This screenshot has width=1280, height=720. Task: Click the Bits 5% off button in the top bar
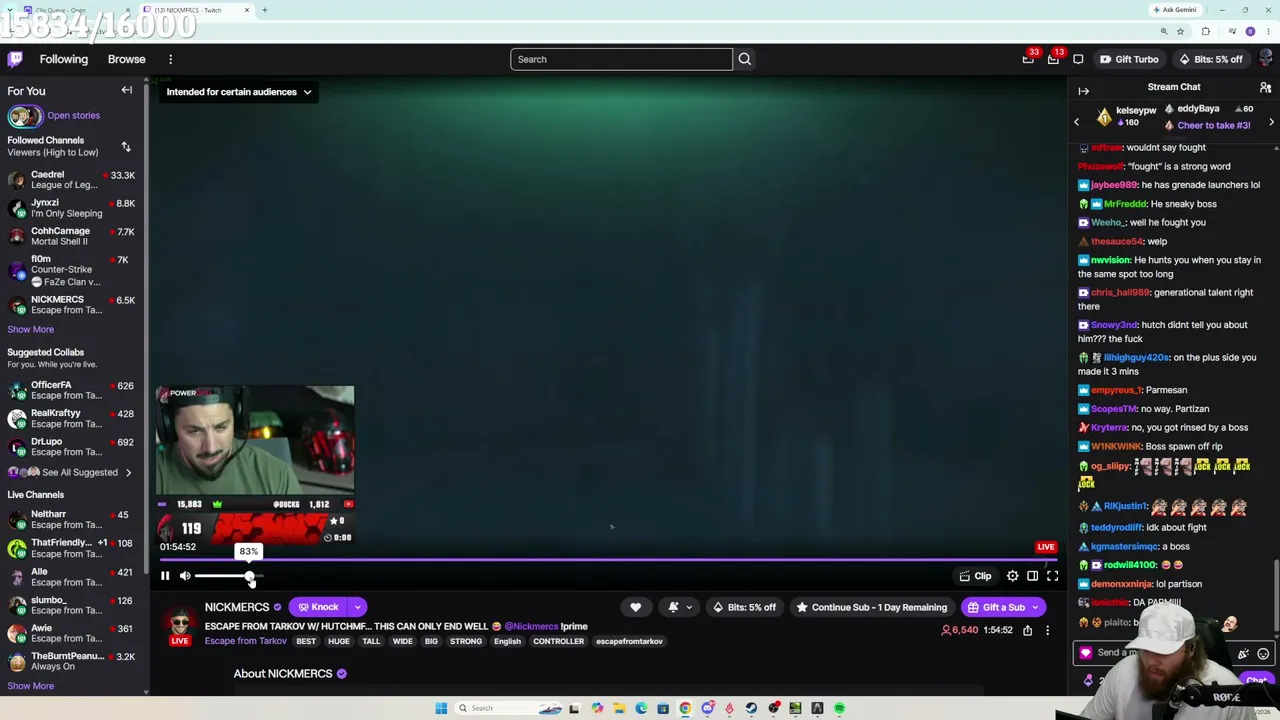[1211, 59]
